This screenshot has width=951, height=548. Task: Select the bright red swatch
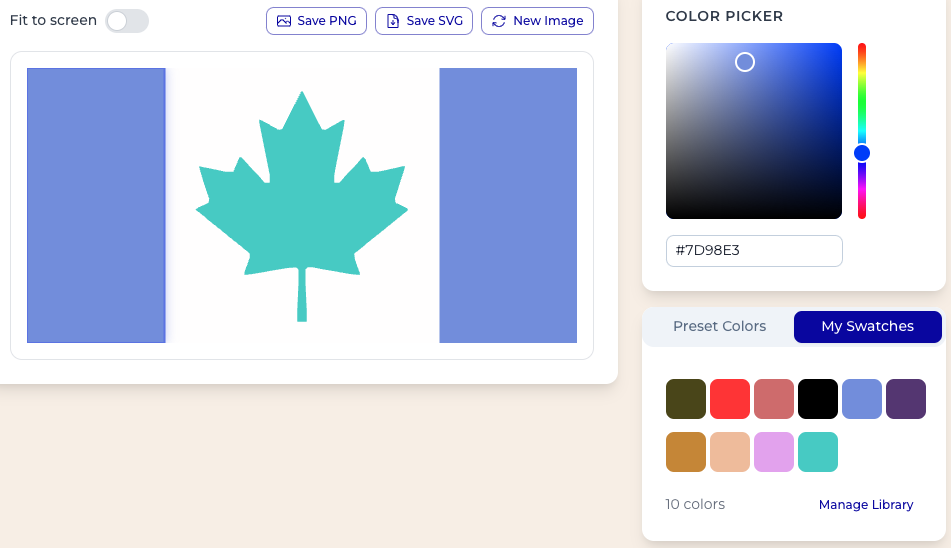pyautogui.click(x=730, y=399)
